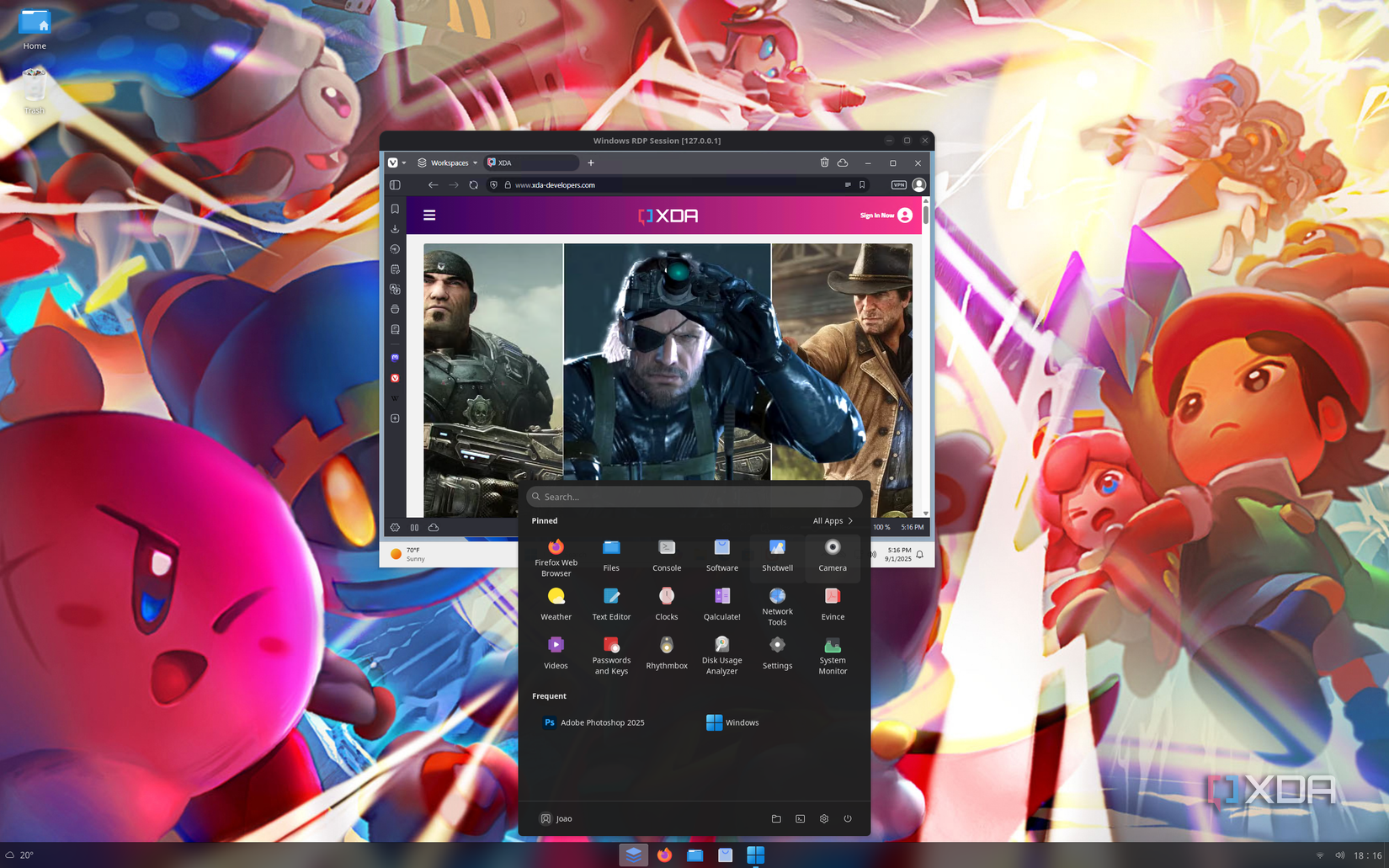This screenshot has height=868, width=1389.
Task: Select the XDA browser tab
Action: [x=532, y=162]
